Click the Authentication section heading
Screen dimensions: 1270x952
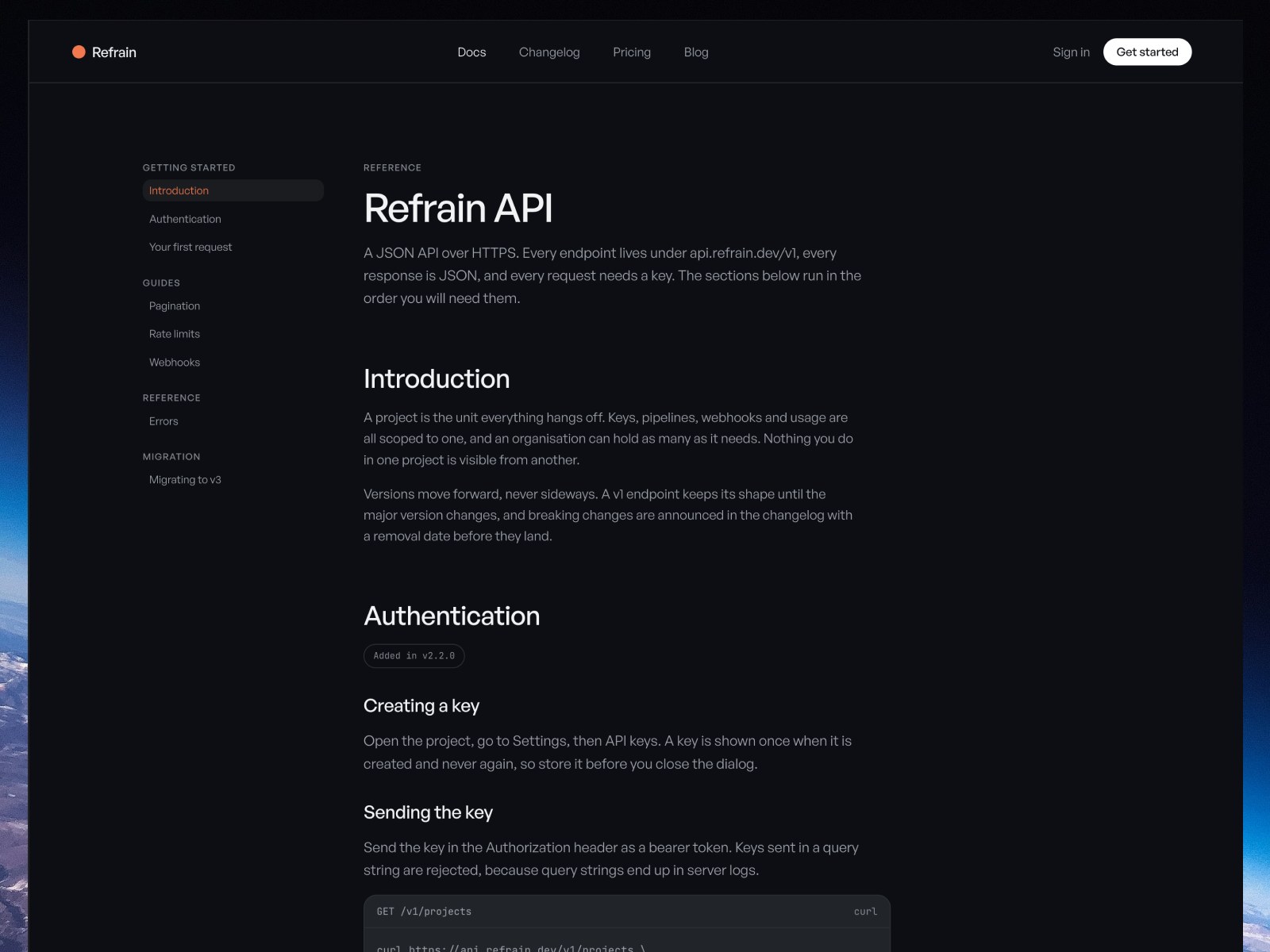(452, 616)
